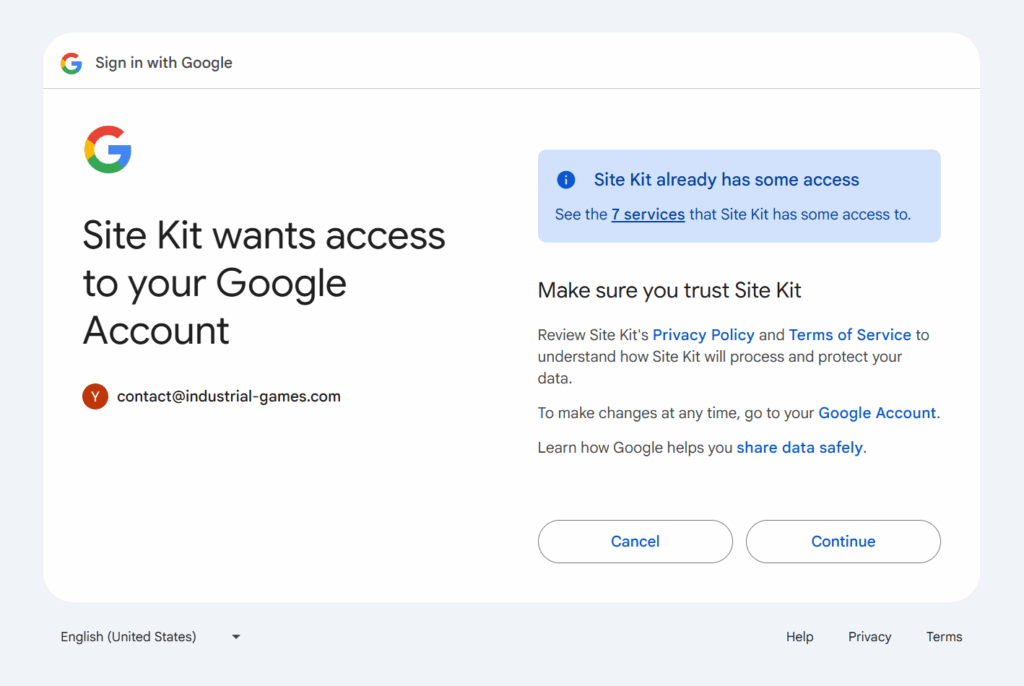Viewport: 1024px width, 686px height.
Task: Click the Site Kit already has some access title
Action: pyautogui.click(x=726, y=180)
